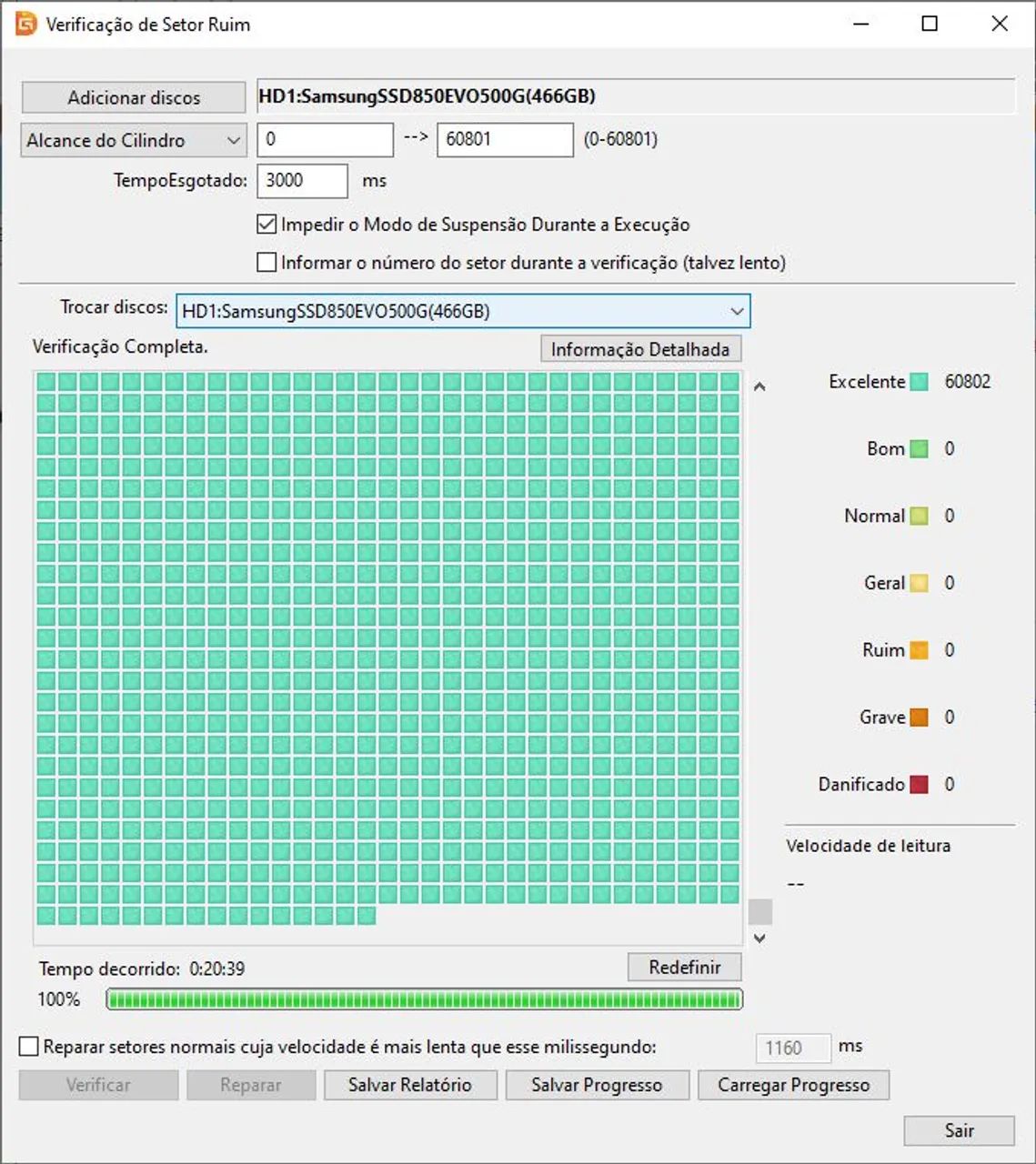Minimize the Verificação de Setor Ruim window
The image size is (1036, 1164).
point(860,24)
